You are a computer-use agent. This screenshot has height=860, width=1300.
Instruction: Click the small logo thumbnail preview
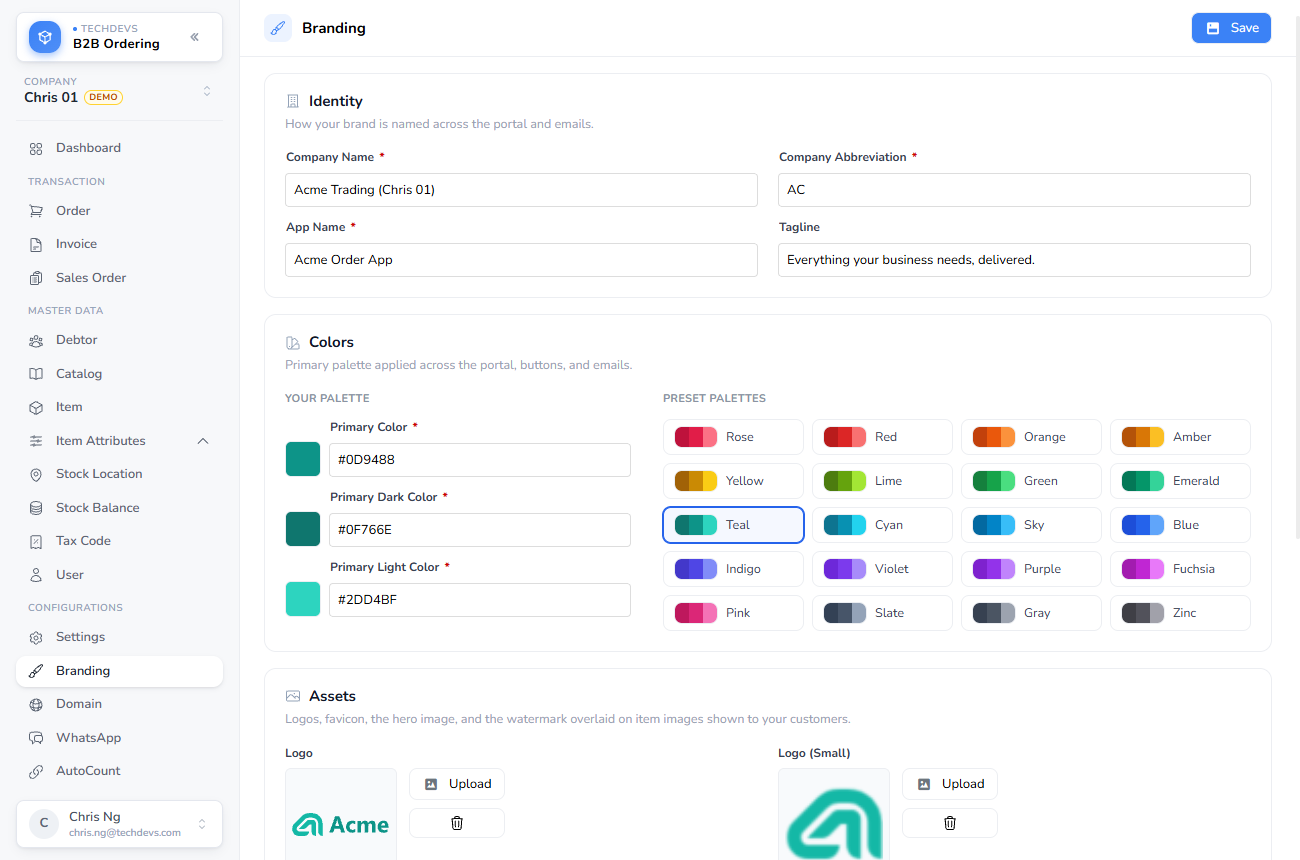[834, 814]
